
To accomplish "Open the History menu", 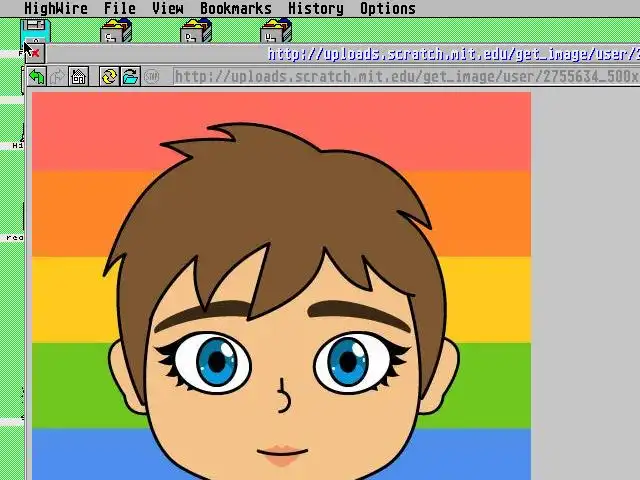I will click(x=316, y=9).
